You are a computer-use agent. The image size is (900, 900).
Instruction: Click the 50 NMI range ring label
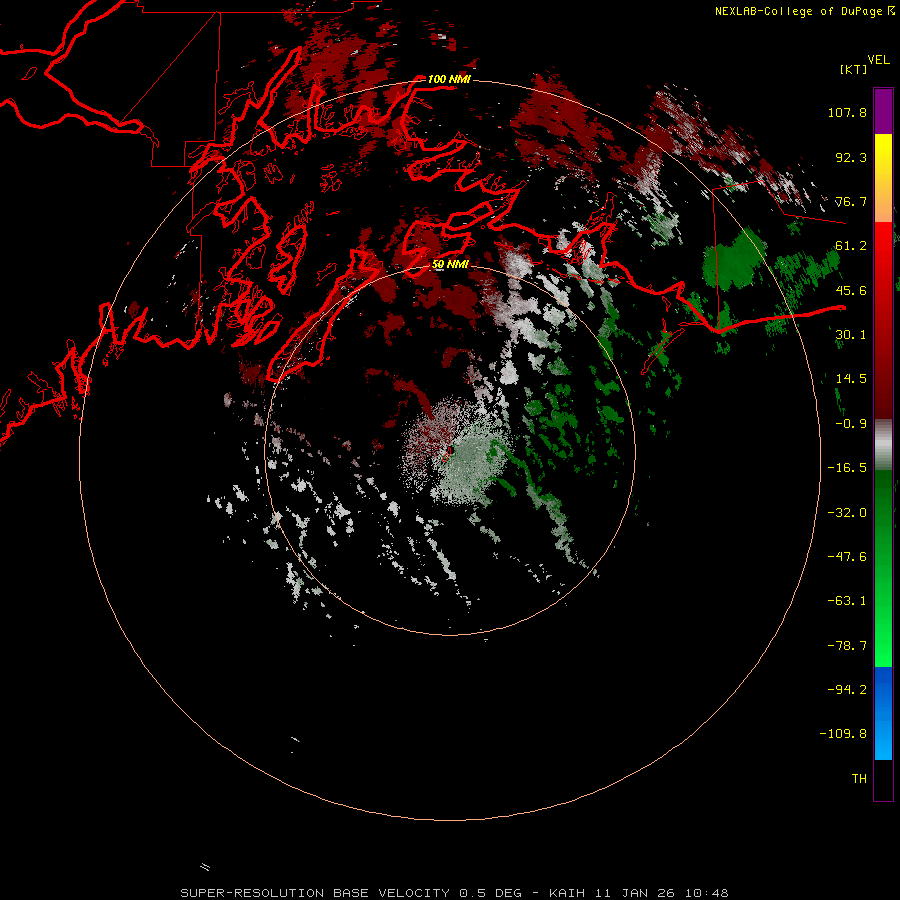click(450, 265)
